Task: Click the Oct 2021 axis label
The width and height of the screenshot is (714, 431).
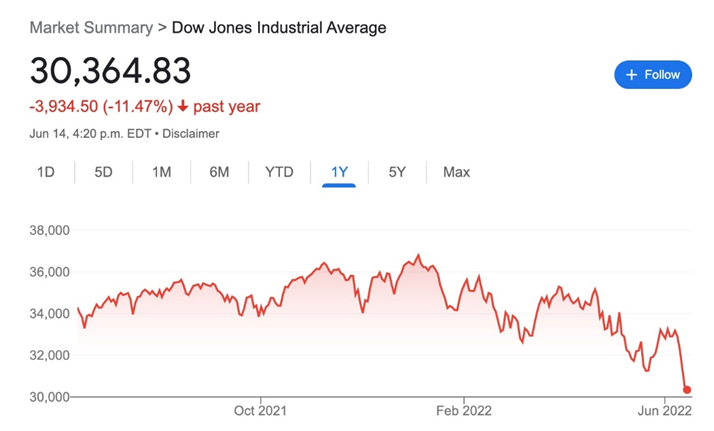Action: click(259, 410)
